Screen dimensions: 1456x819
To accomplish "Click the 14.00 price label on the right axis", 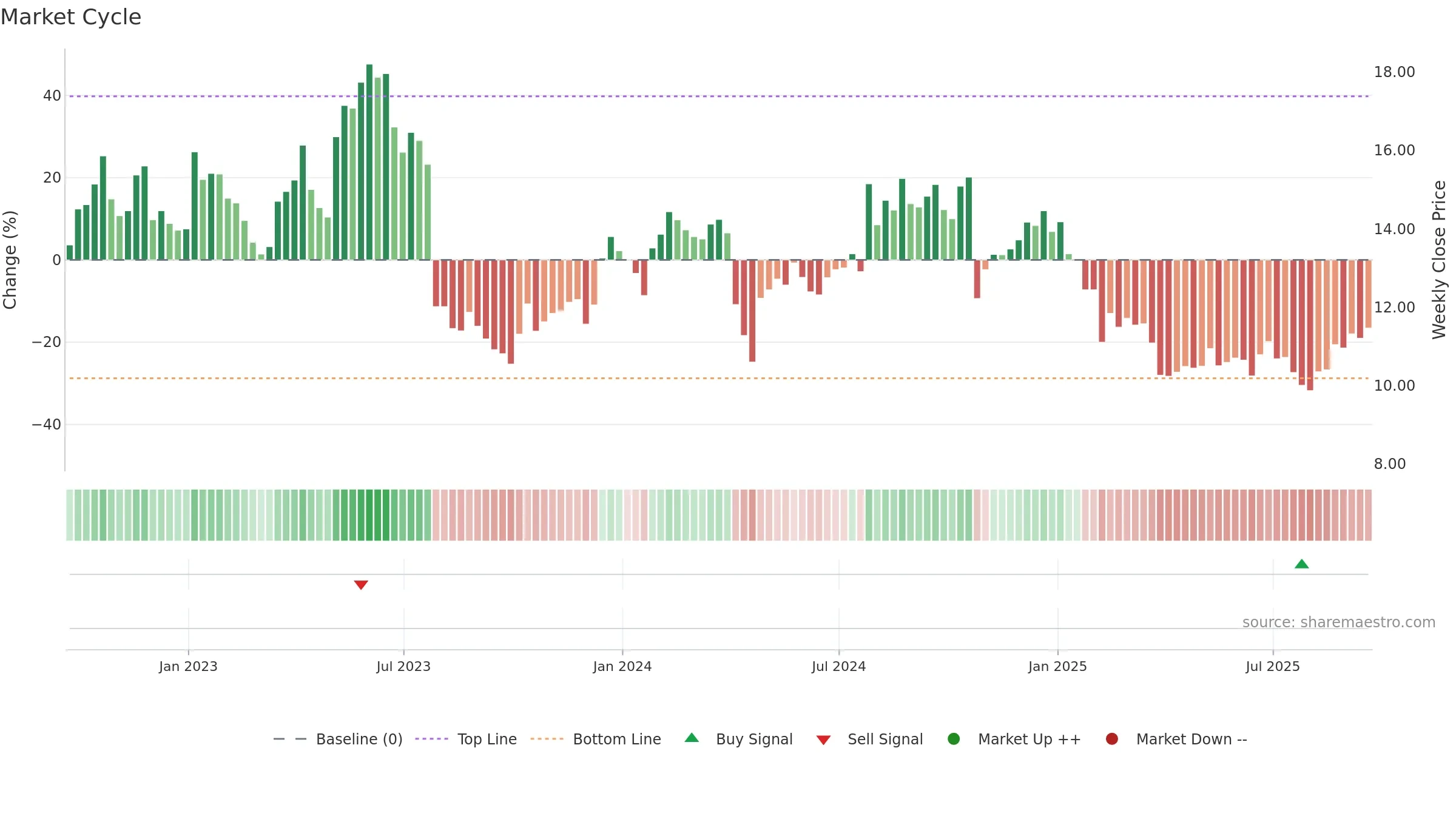I will tap(1394, 229).
